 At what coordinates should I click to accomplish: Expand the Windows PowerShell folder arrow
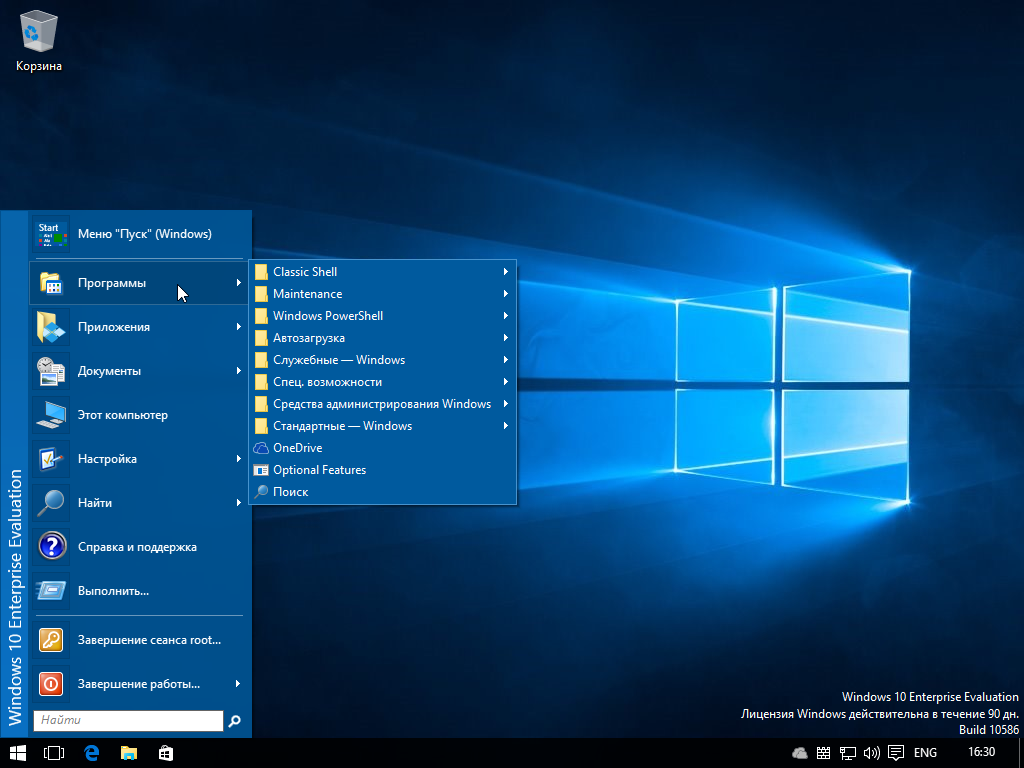505,315
